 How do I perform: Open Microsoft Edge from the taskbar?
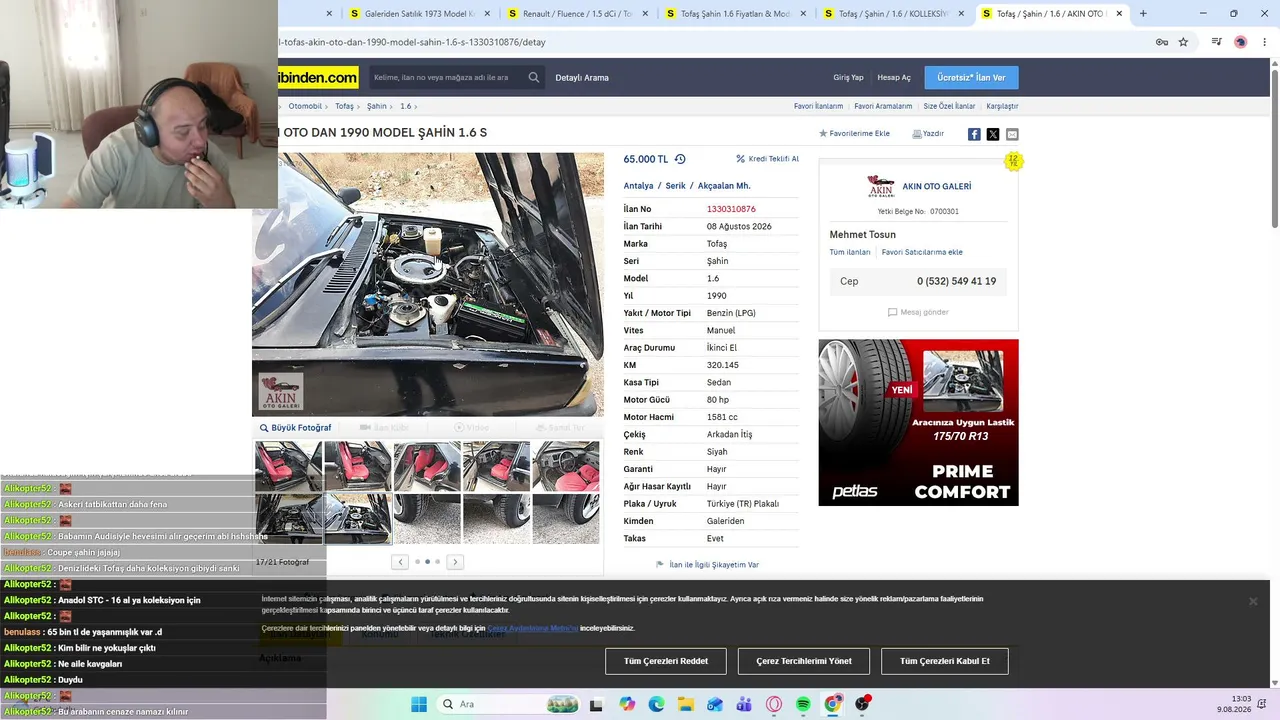(656, 704)
